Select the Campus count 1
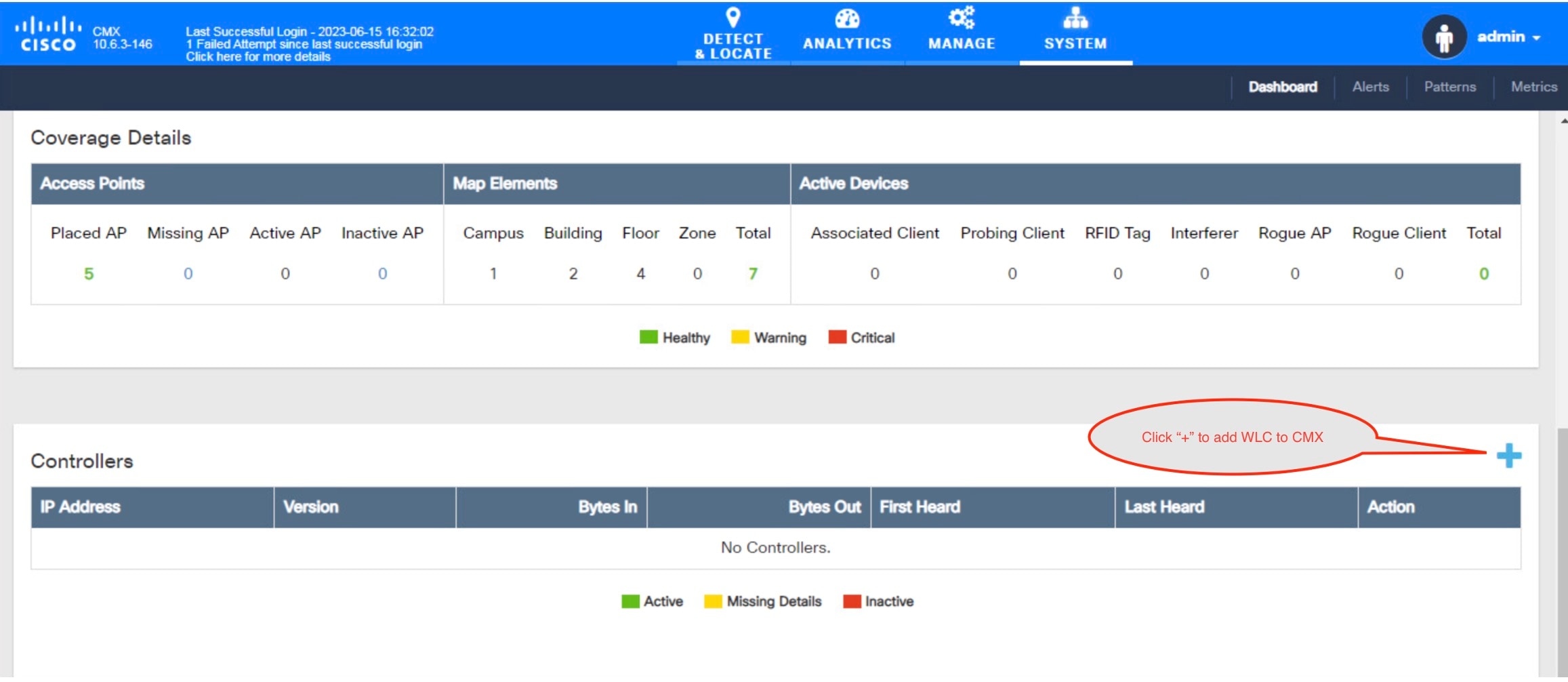Image resolution: width=1568 pixels, height=682 pixels. 493,274
